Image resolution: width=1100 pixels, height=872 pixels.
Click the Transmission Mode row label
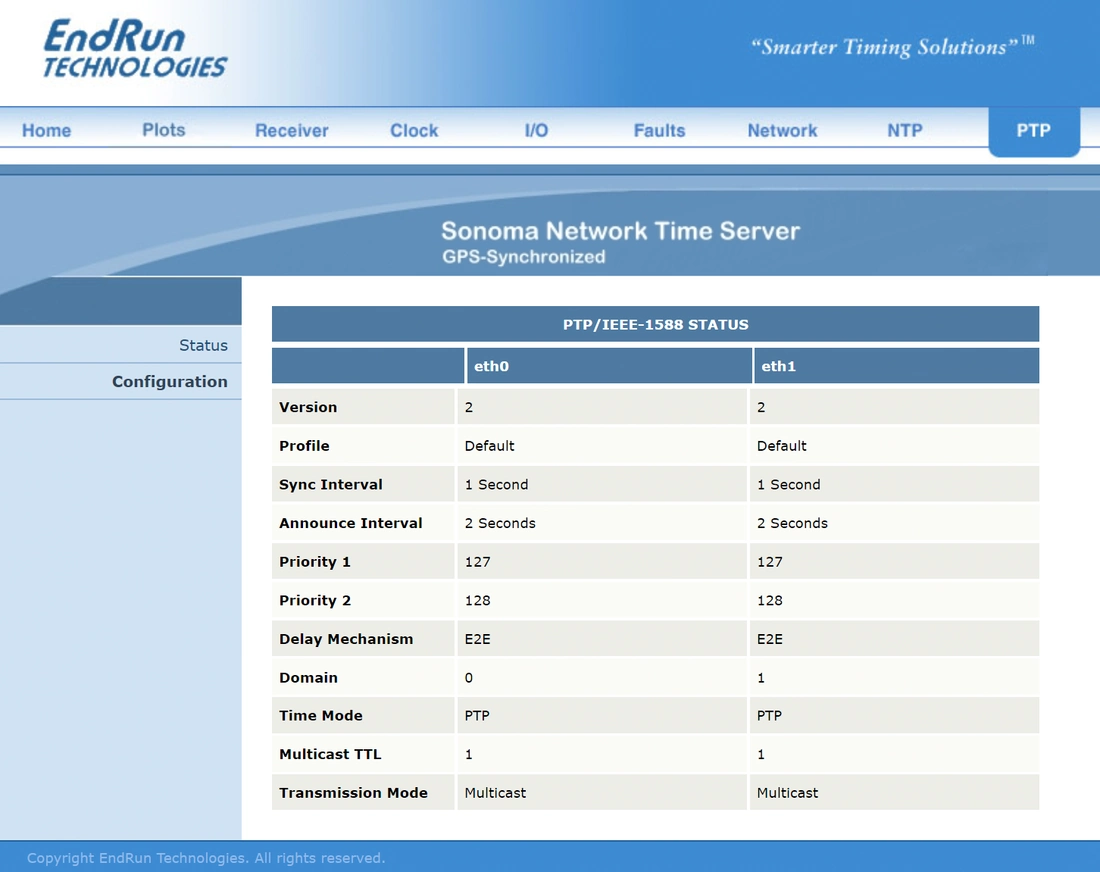pyautogui.click(x=353, y=793)
